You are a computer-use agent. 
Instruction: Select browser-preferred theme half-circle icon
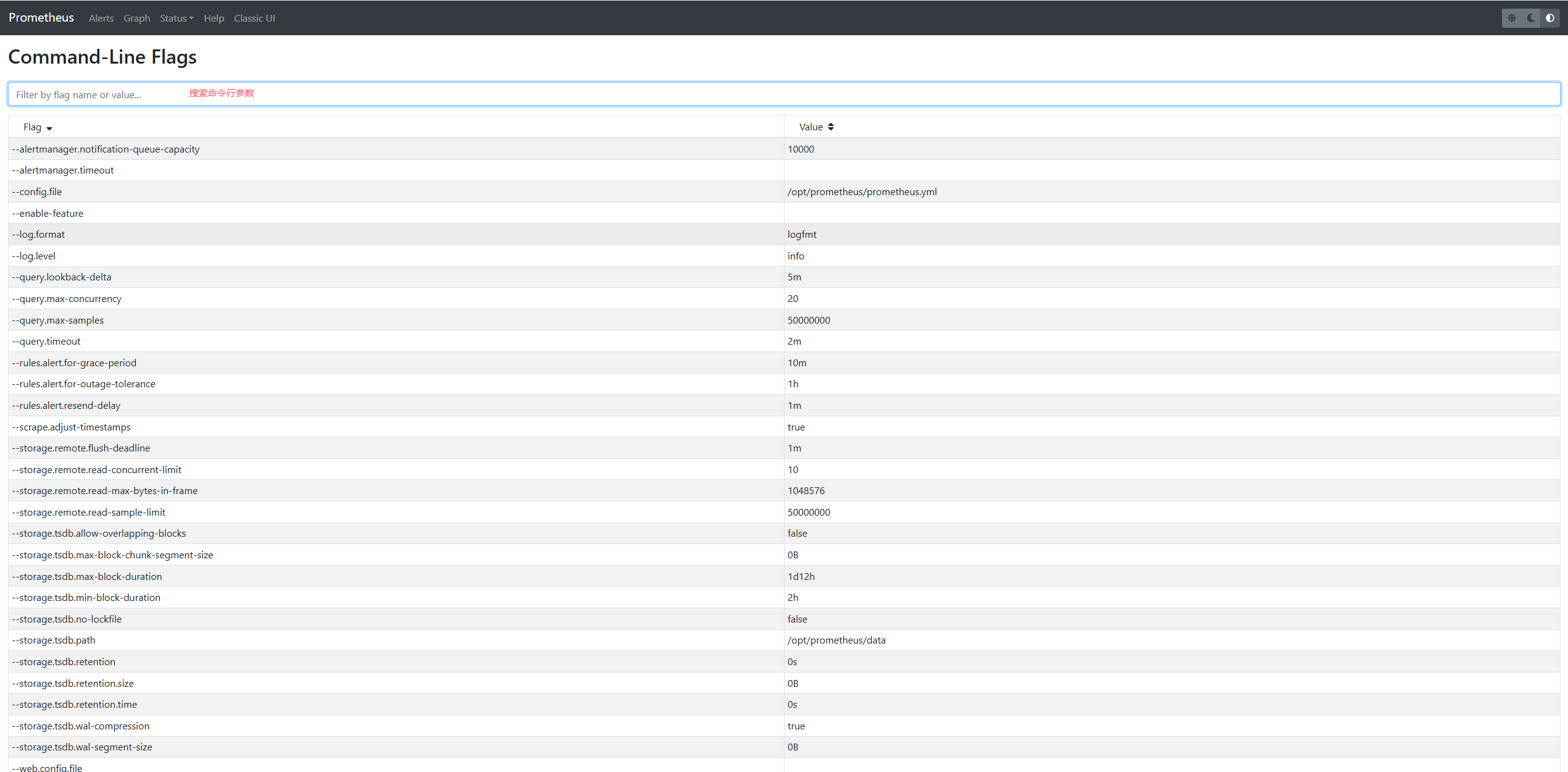tap(1550, 18)
